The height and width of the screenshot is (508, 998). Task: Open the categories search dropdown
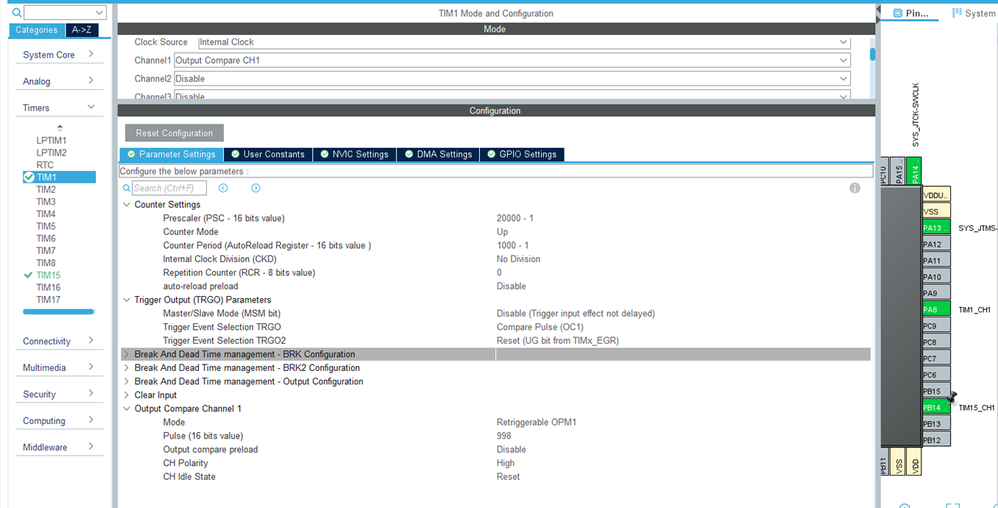tap(99, 12)
